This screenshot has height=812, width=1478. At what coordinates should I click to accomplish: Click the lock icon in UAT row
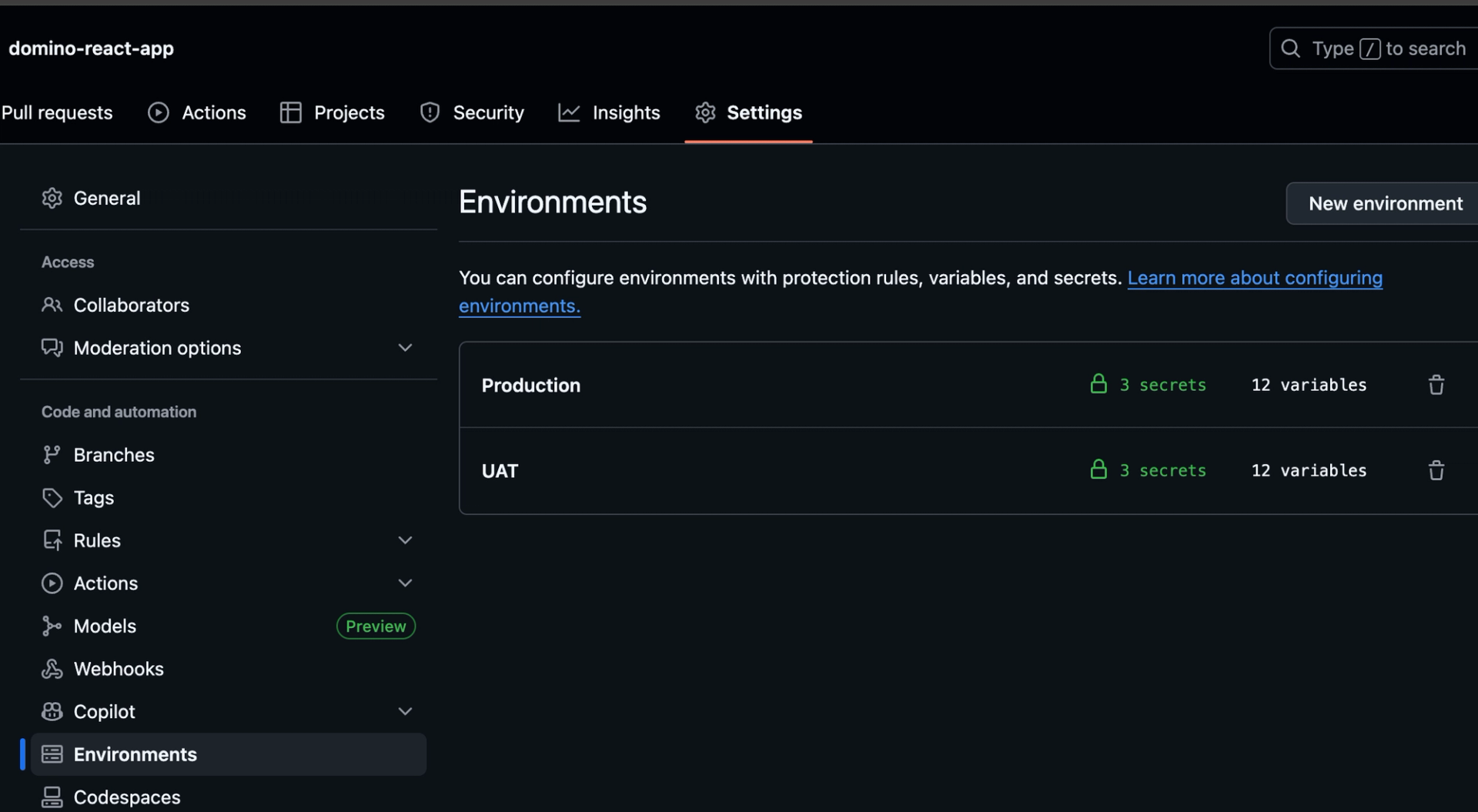point(1098,469)
